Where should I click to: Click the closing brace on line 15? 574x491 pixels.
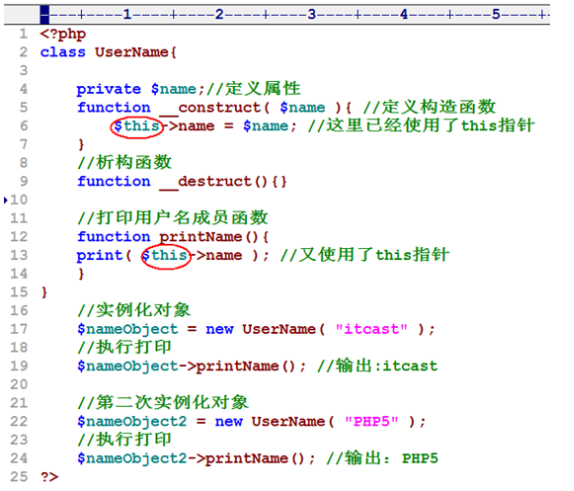[44, 292]
